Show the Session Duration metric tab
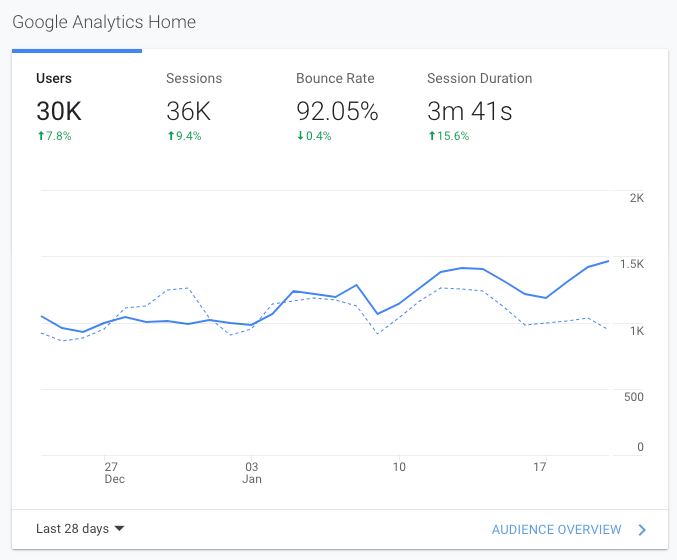677x560 pixels. [479, 78]
